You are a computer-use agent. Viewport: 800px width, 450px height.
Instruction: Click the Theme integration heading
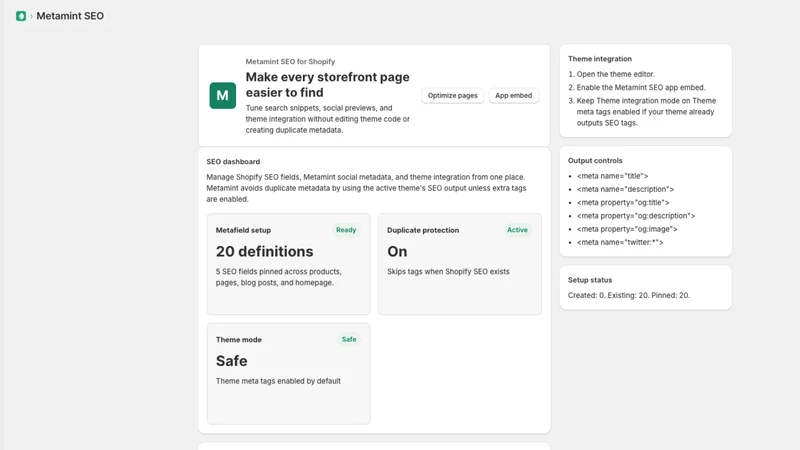pyautogui.click(x=599, y=59)
